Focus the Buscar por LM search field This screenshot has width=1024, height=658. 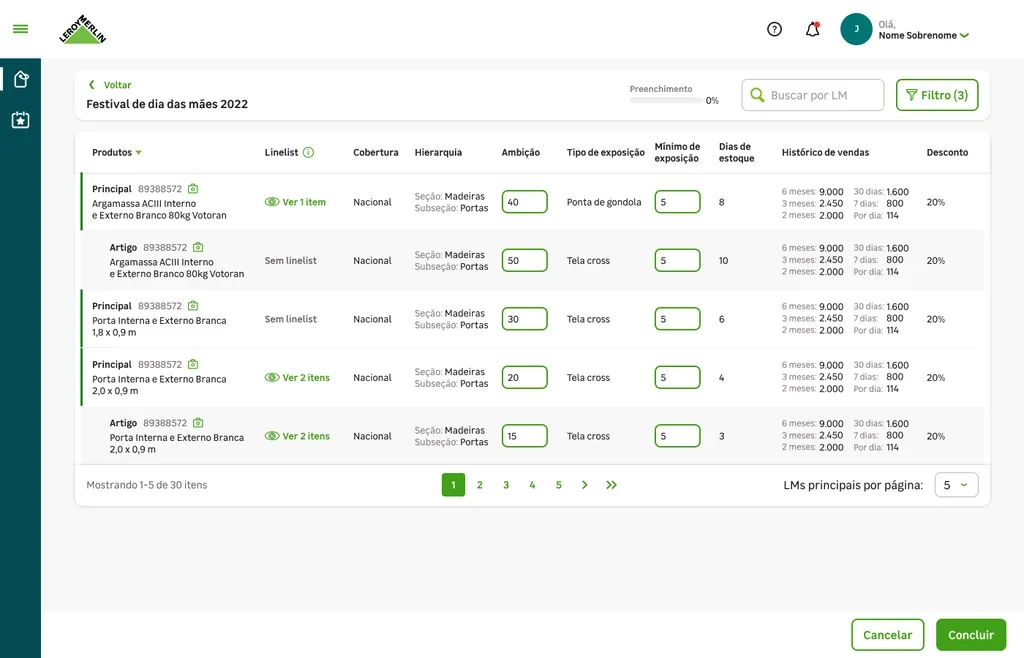click(812, 95)
